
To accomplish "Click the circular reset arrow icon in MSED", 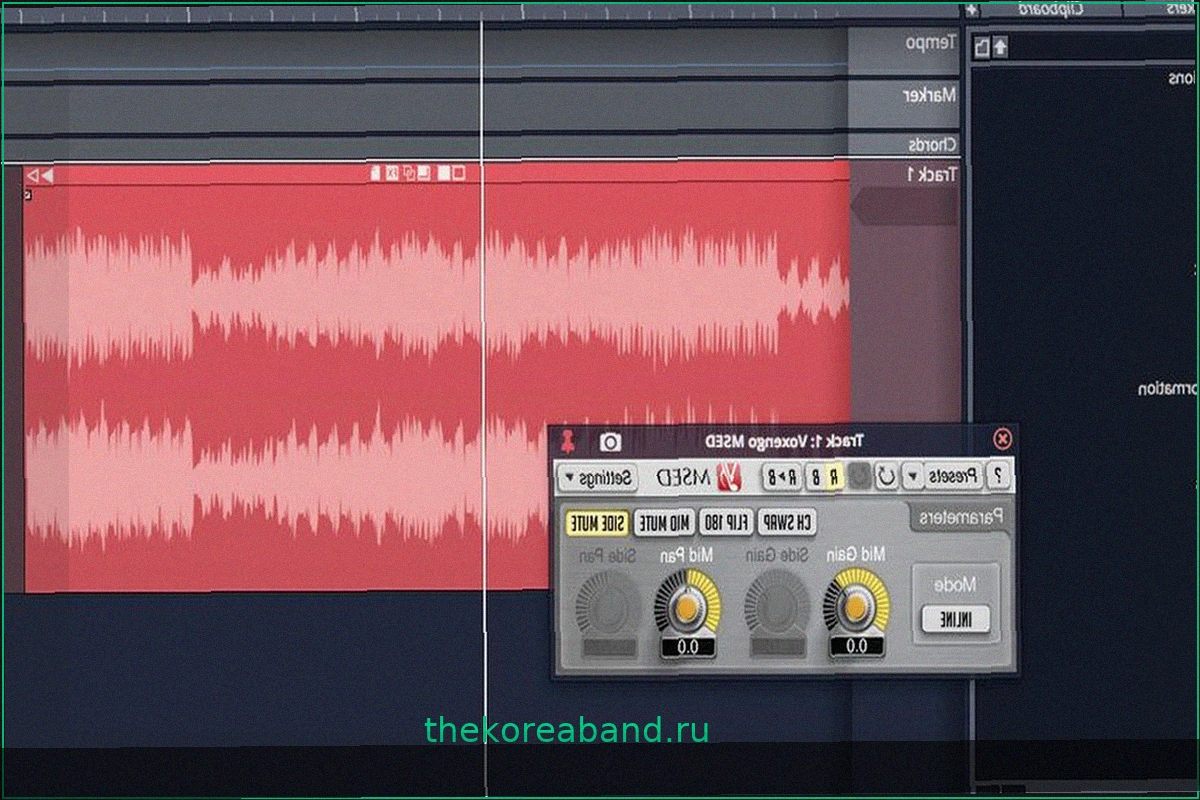I will 886,477.
